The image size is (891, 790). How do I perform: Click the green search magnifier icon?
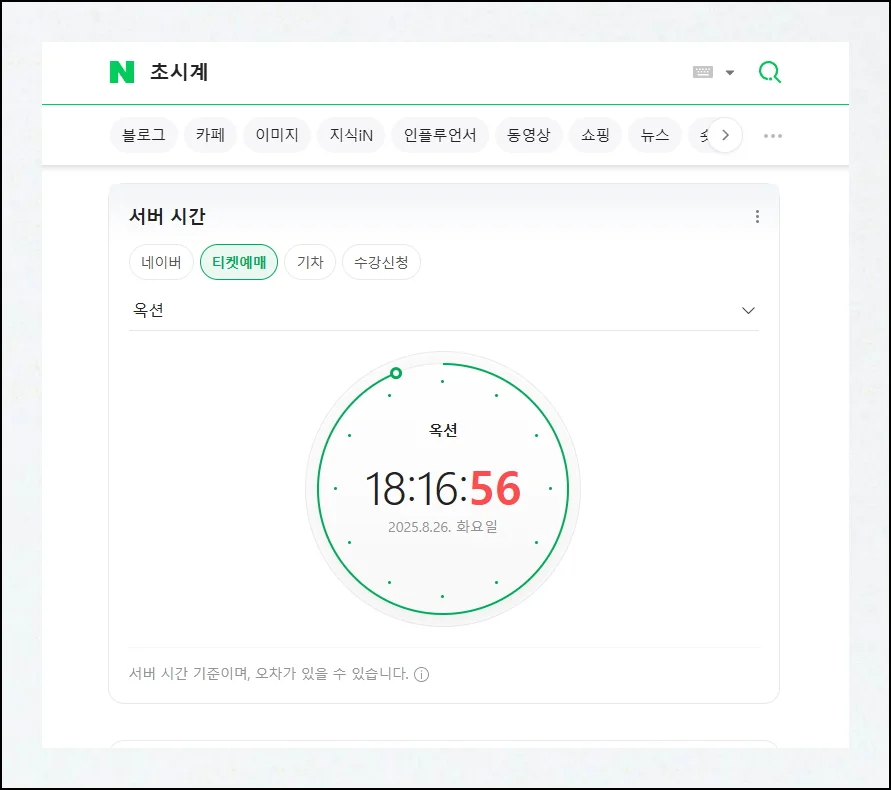click(769, 72)
